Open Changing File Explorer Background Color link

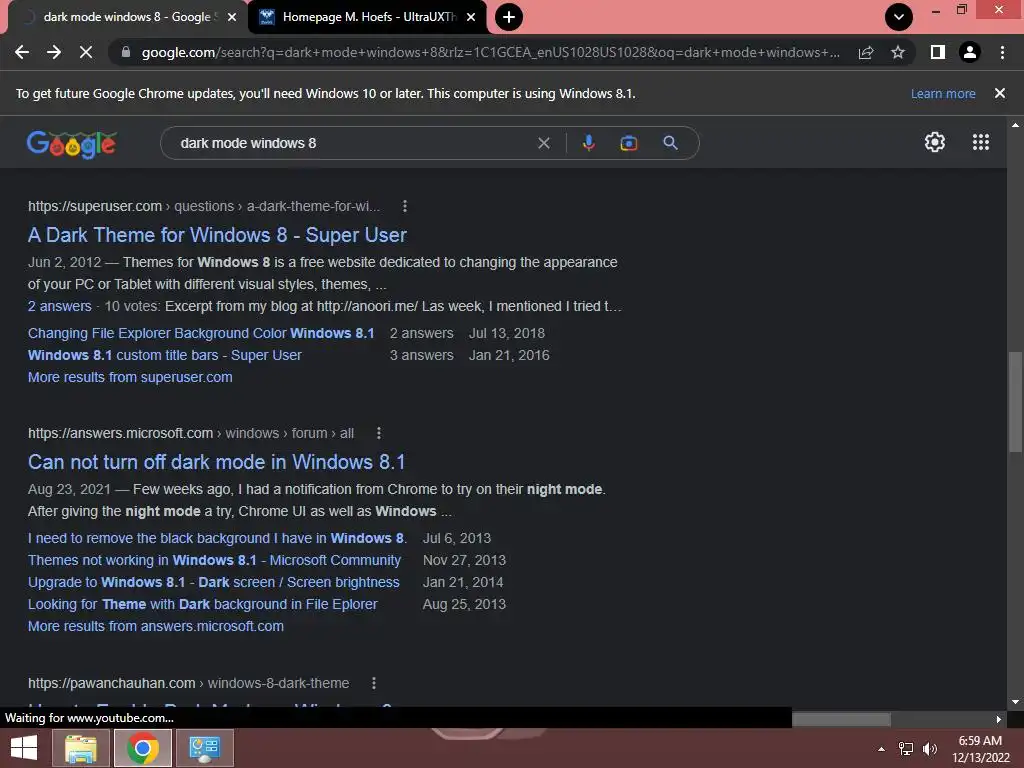tap(200, 333)
